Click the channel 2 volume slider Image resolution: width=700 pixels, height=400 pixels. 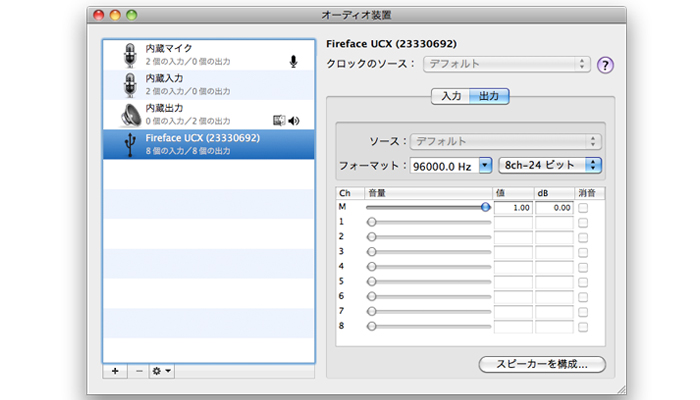pos(429,237)
